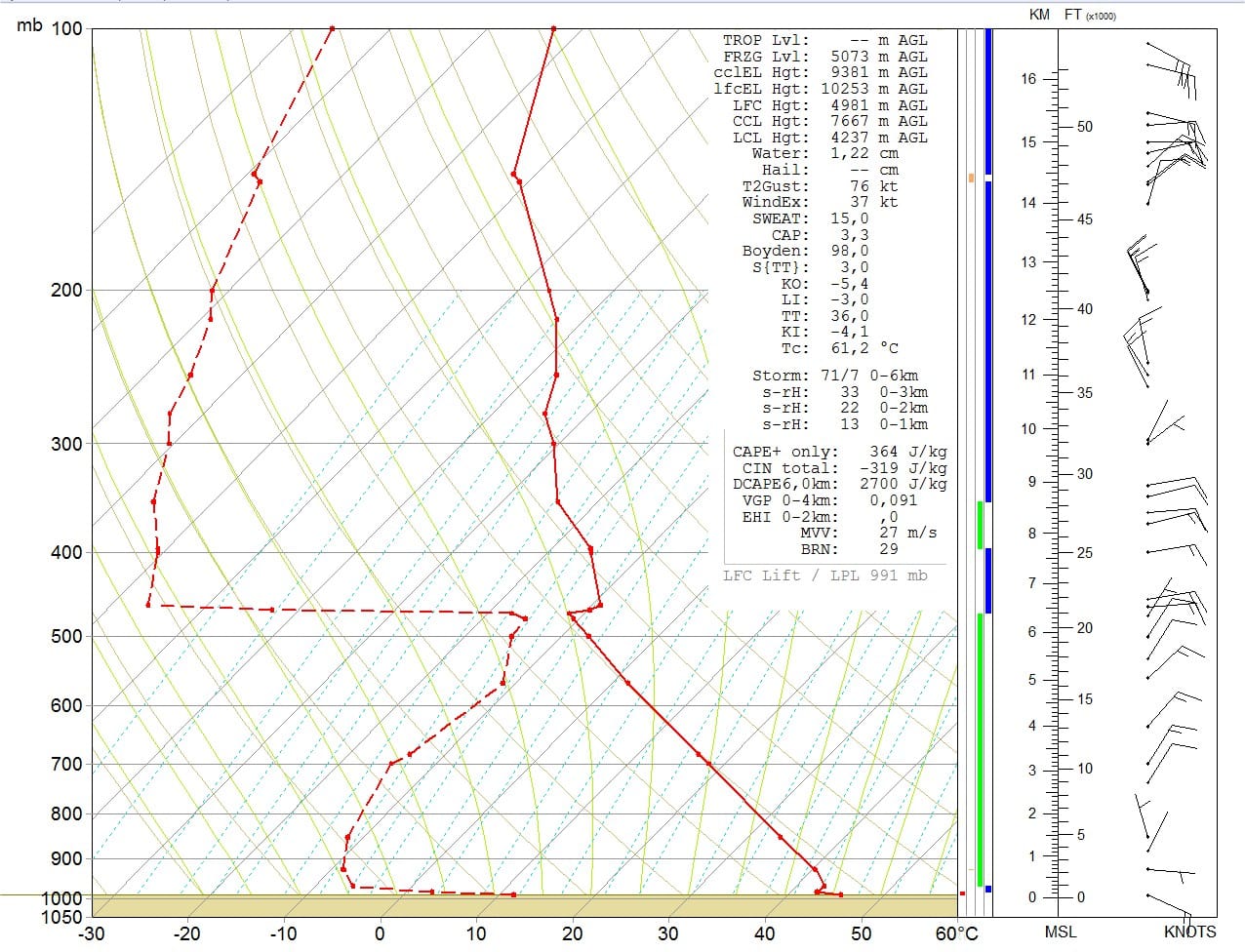Click the "T2Gust" 76 kt value row
The width and height of the screenshot is (1245, 952).
coord(820,186)
